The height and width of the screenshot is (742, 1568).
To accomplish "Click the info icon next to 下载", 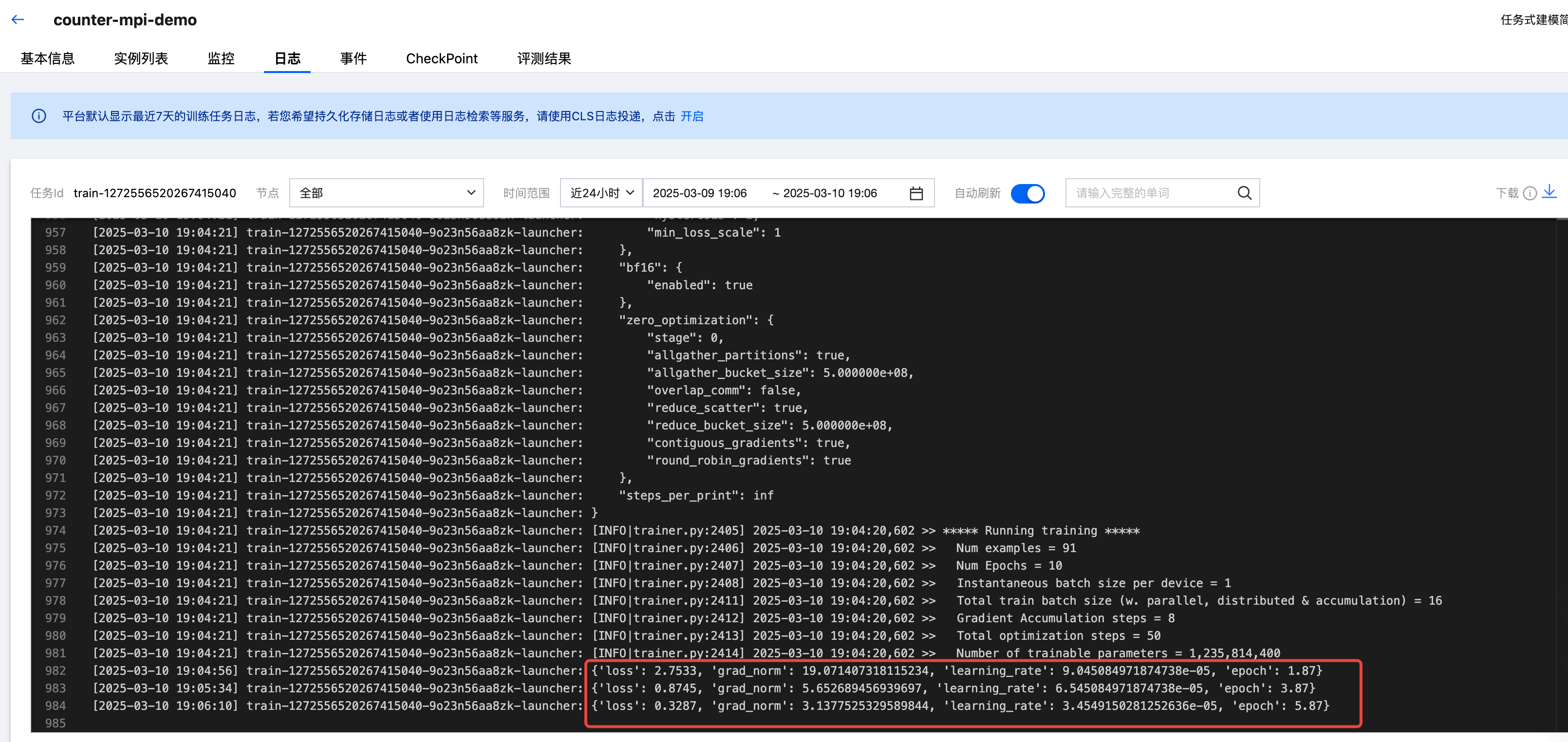I will (1530, 194).
